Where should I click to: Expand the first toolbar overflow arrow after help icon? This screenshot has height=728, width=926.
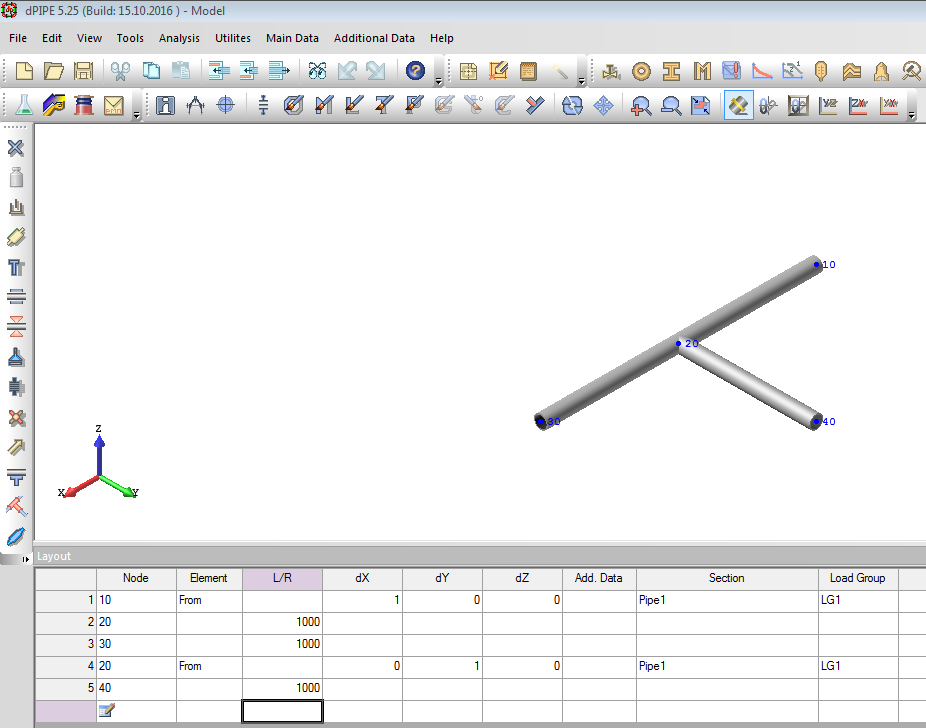(x=438, y=80)
